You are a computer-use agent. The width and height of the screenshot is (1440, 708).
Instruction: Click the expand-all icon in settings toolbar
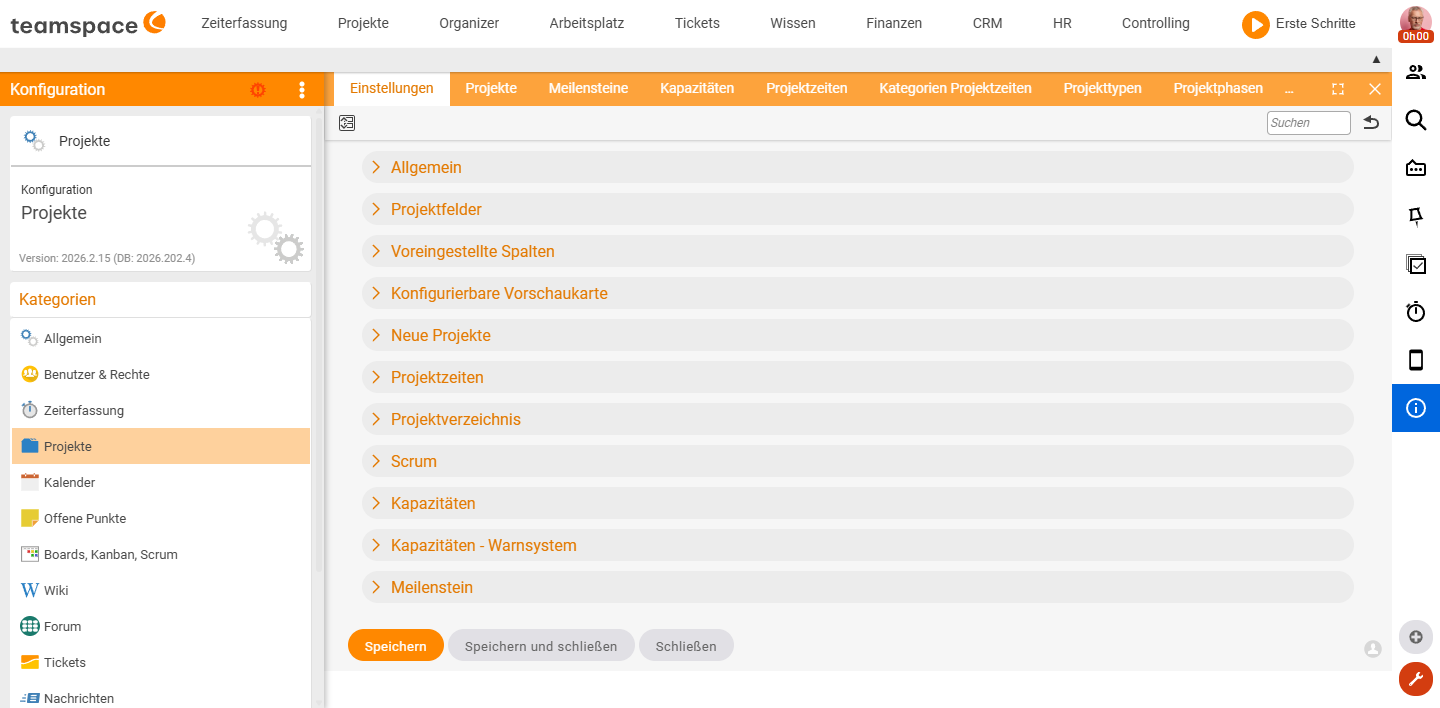pyautogui.click(x=347, y=123)
